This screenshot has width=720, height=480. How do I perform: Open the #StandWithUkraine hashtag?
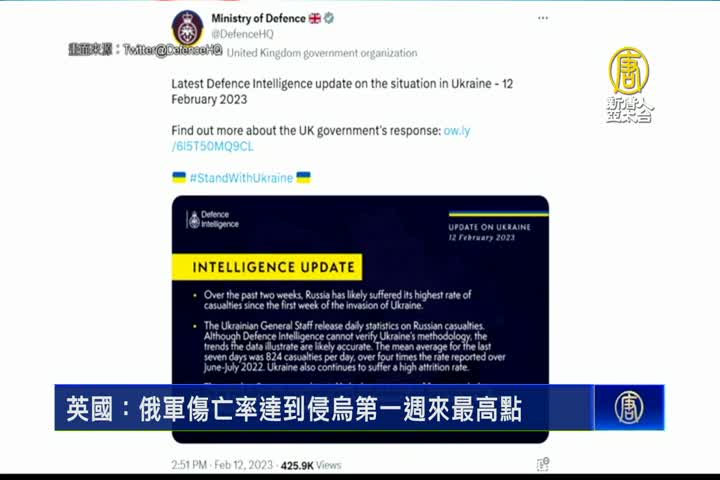click(242, 178)
